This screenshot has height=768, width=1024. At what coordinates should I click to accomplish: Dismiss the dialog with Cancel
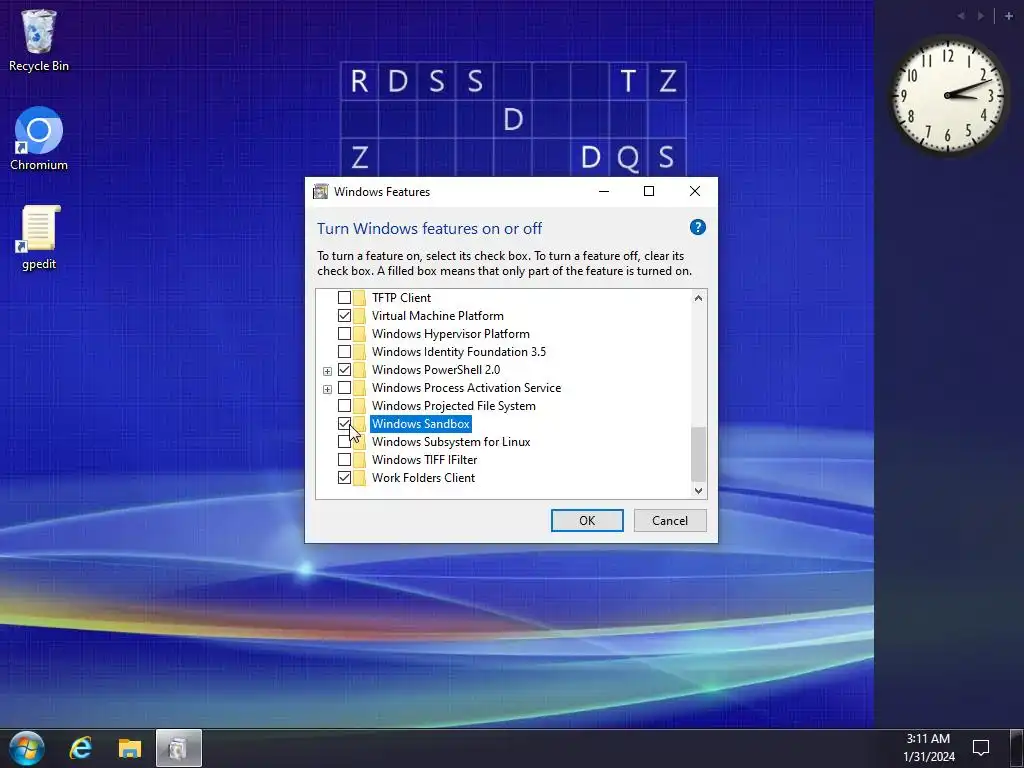670,520
